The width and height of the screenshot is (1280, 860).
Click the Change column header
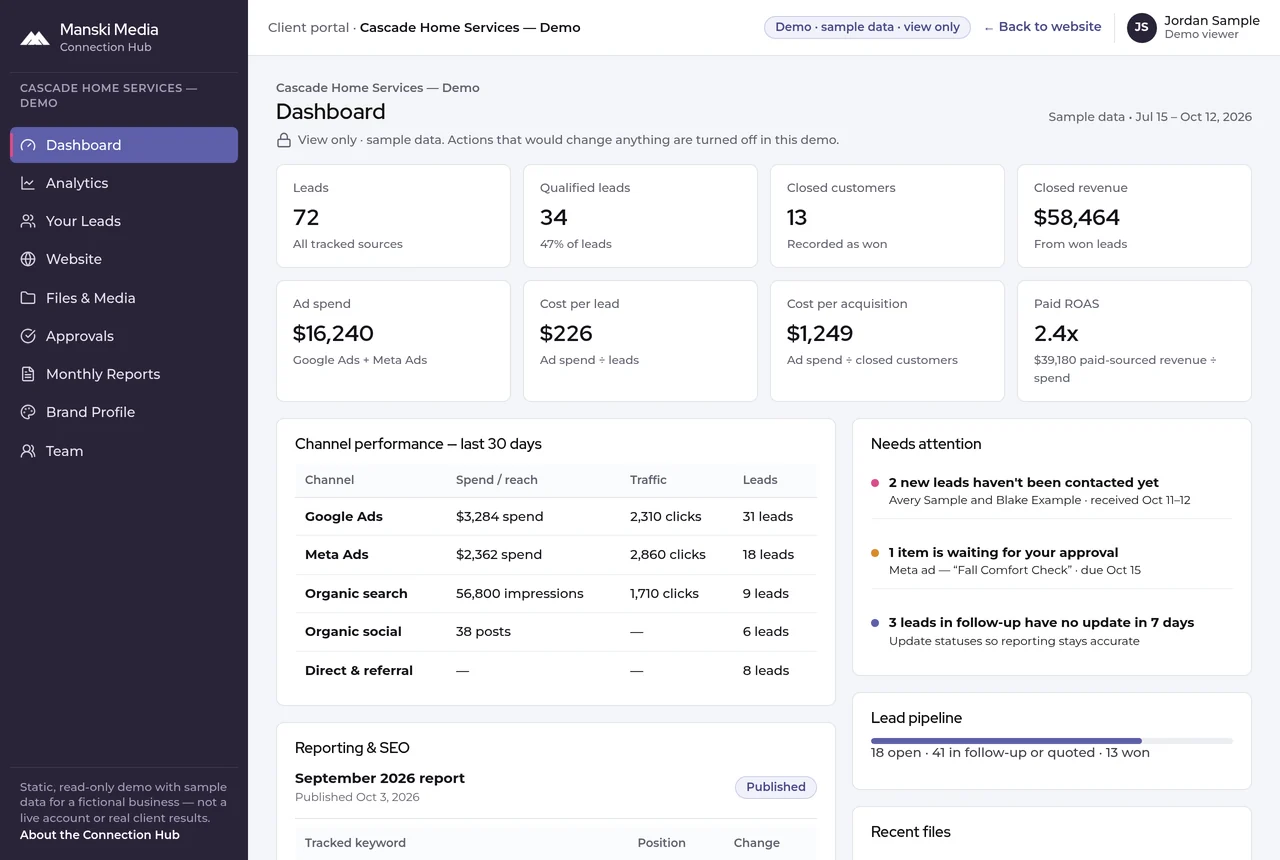[x=757, y=843]
